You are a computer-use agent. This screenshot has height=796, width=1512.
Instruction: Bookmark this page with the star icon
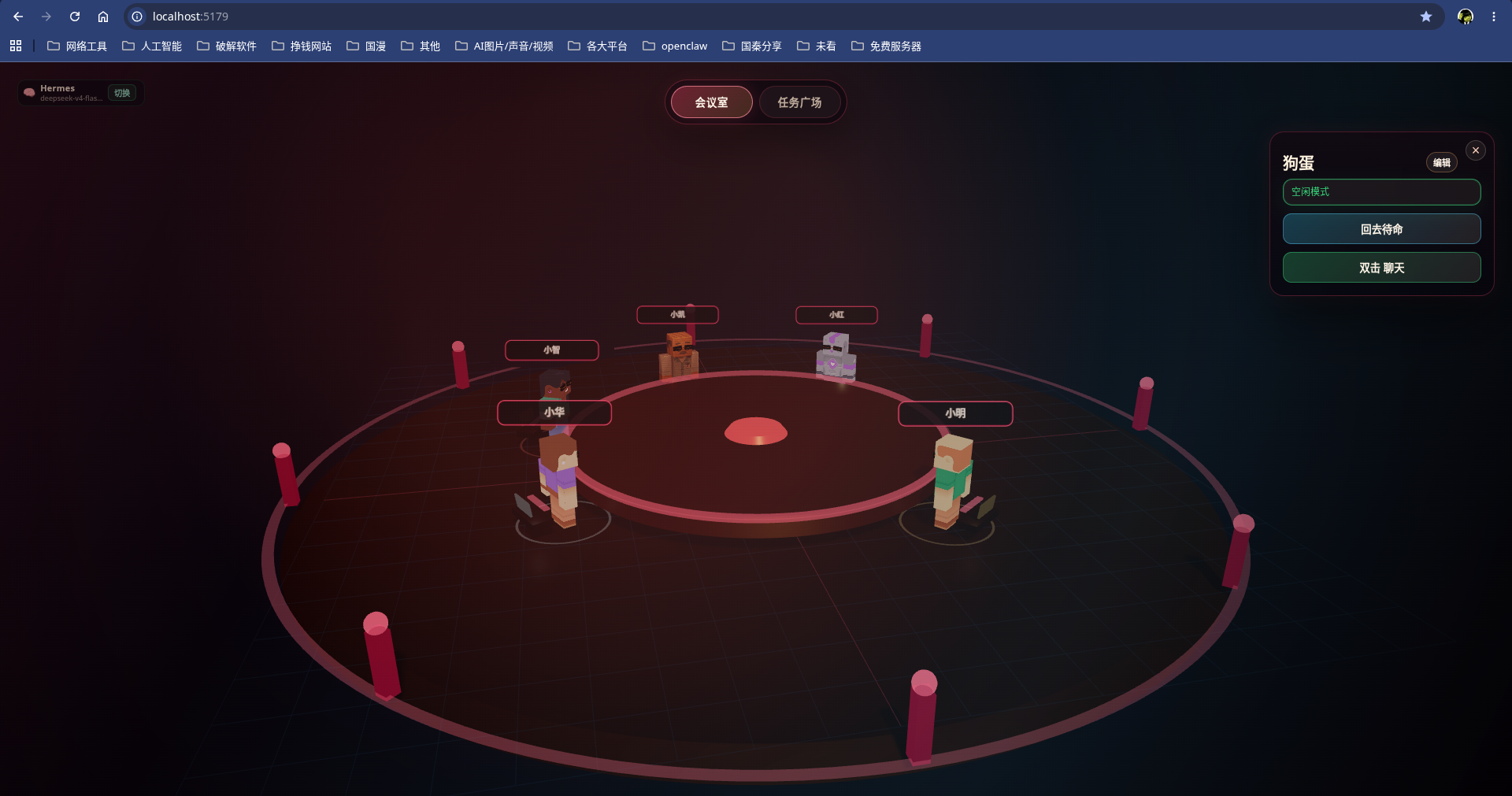1426,17
